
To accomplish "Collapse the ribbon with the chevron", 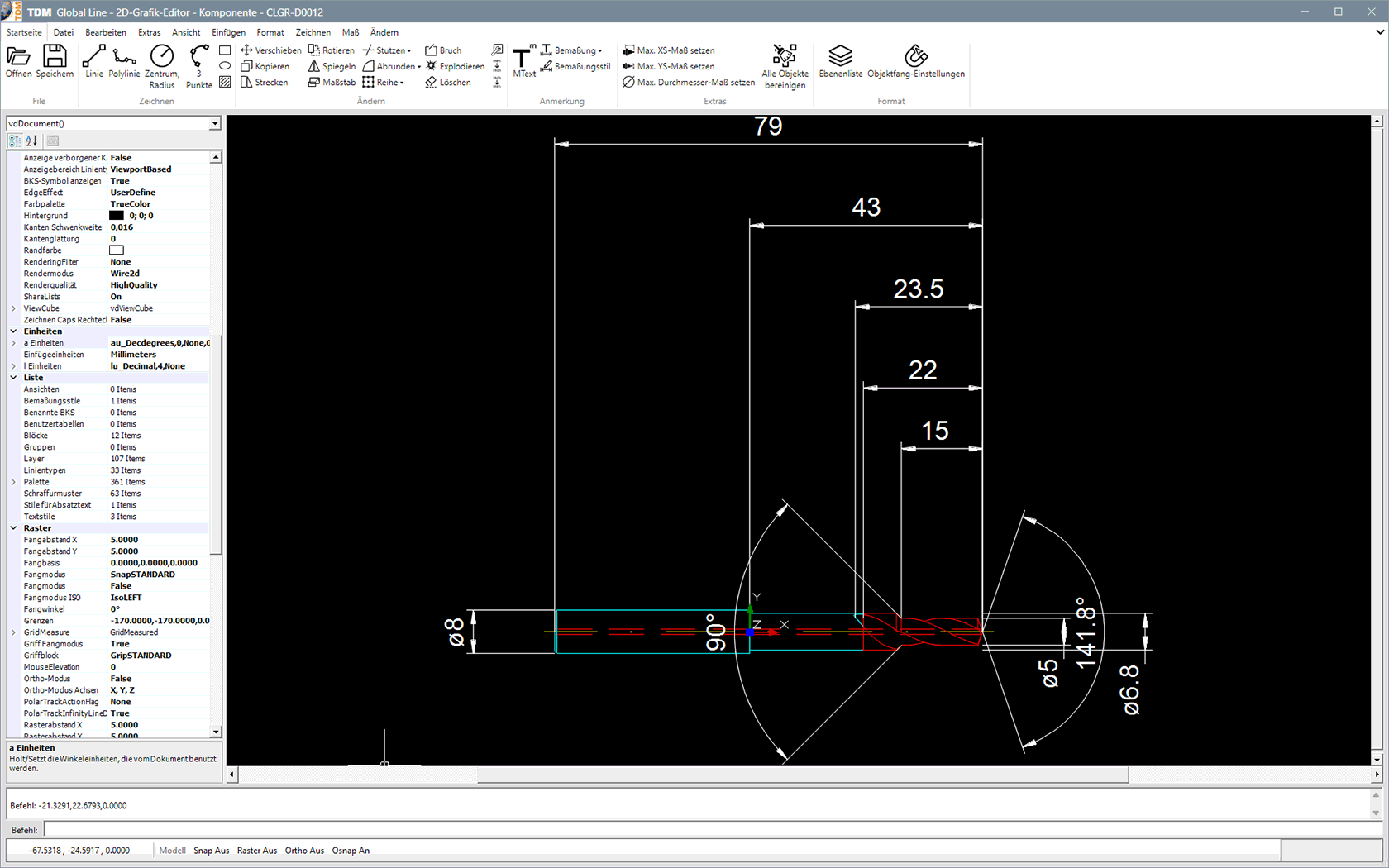I will tap(1379, 32).
